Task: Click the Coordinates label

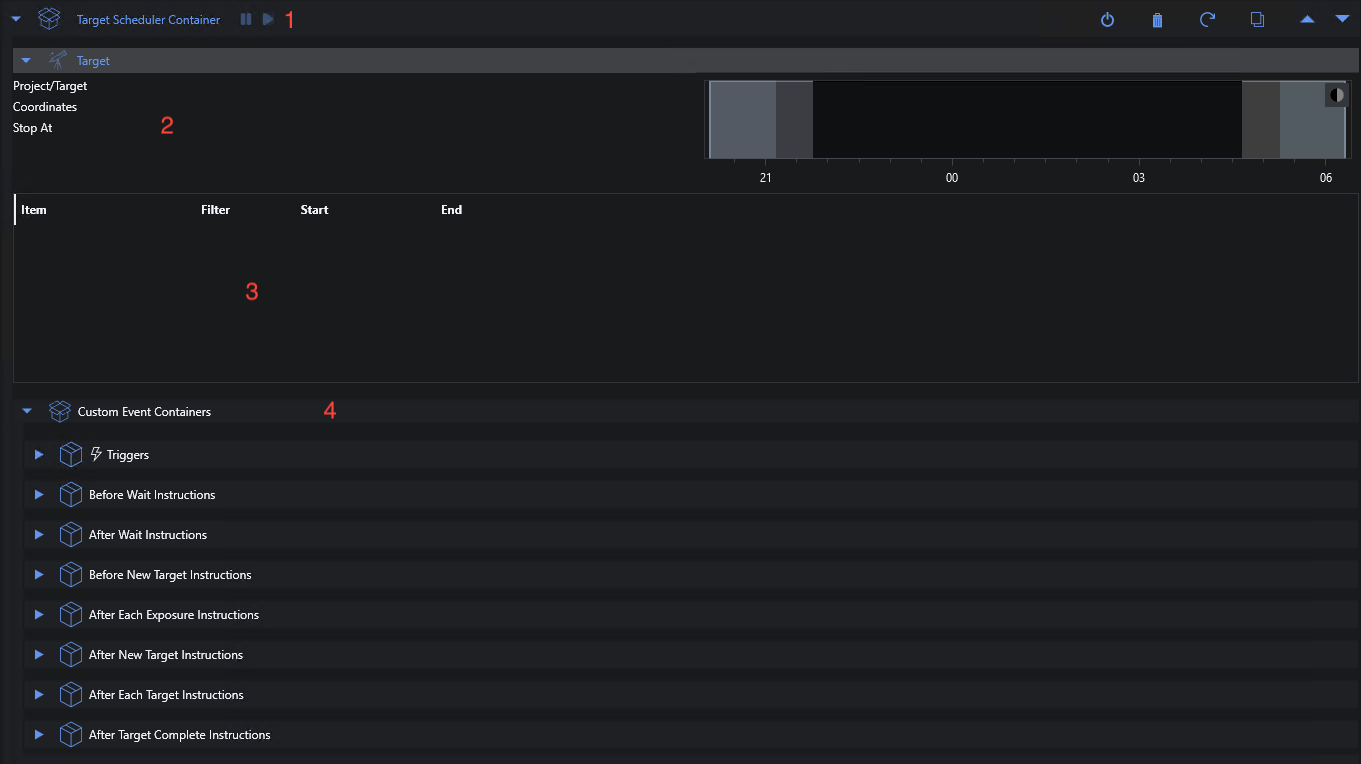Action: [x=45, y=107]
